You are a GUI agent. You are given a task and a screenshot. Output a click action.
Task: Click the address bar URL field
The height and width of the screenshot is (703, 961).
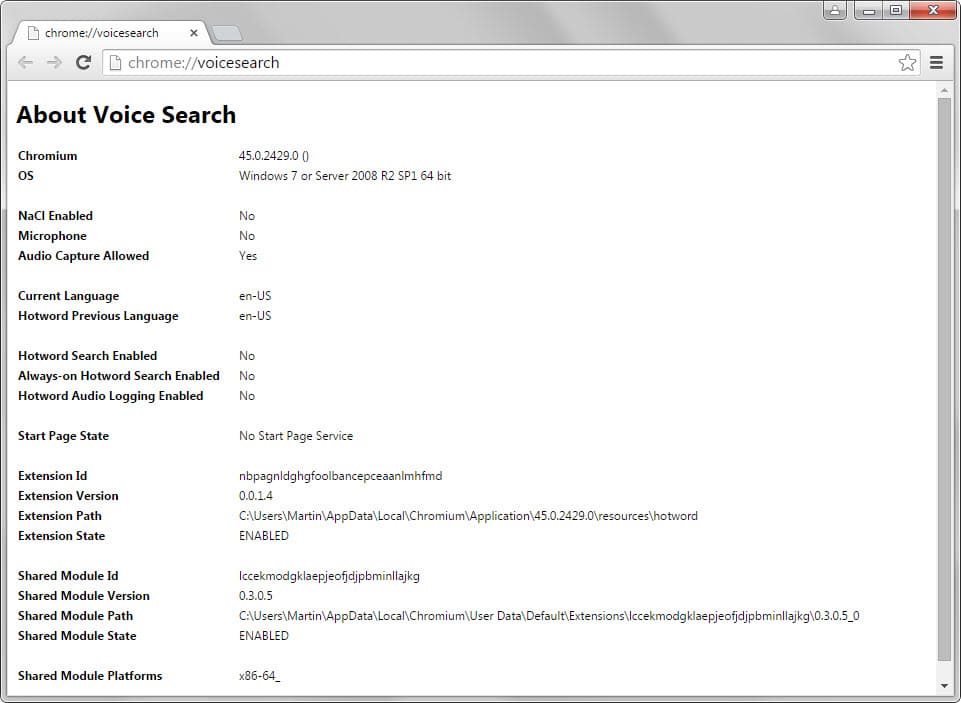click(x=499, y=63)
